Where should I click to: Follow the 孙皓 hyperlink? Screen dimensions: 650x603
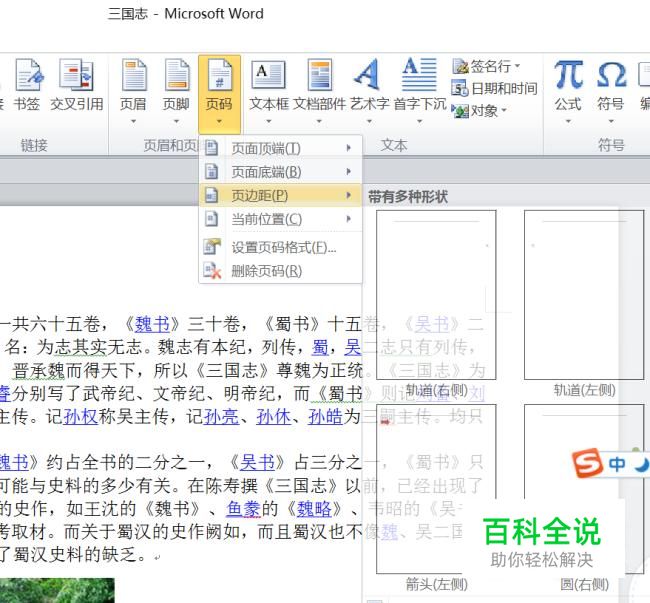pos(325,417)
